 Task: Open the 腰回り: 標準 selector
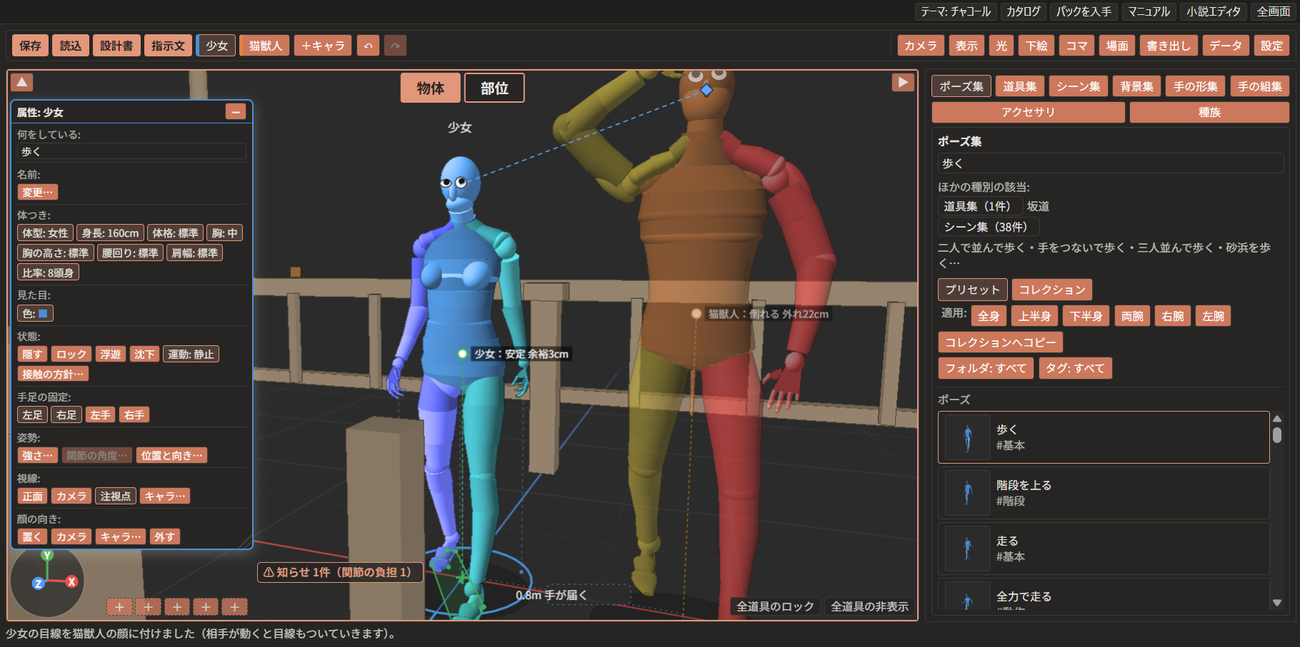pyautogui.click(x=130, y=253)
